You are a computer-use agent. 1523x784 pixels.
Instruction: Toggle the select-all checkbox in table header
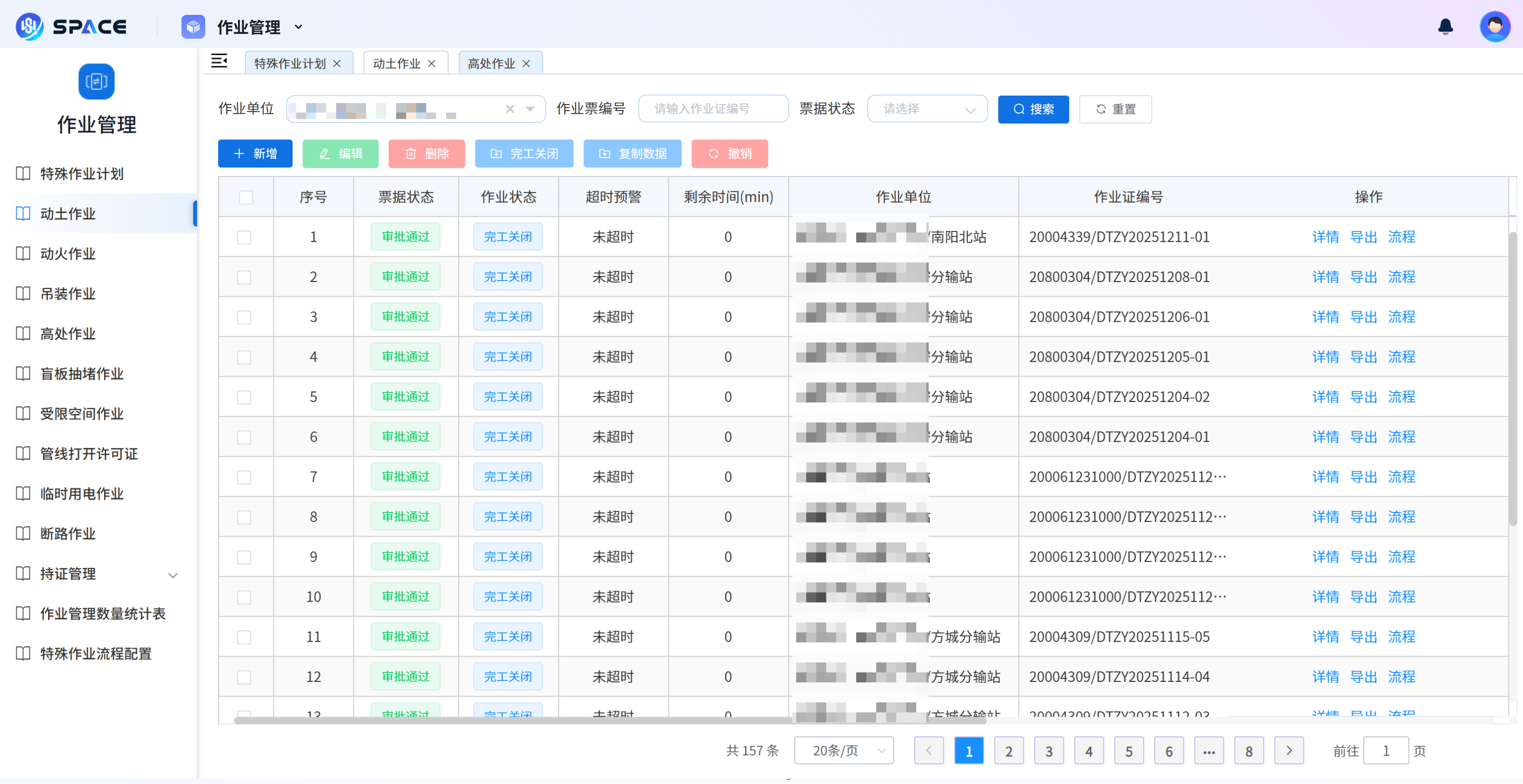point(246,197)
